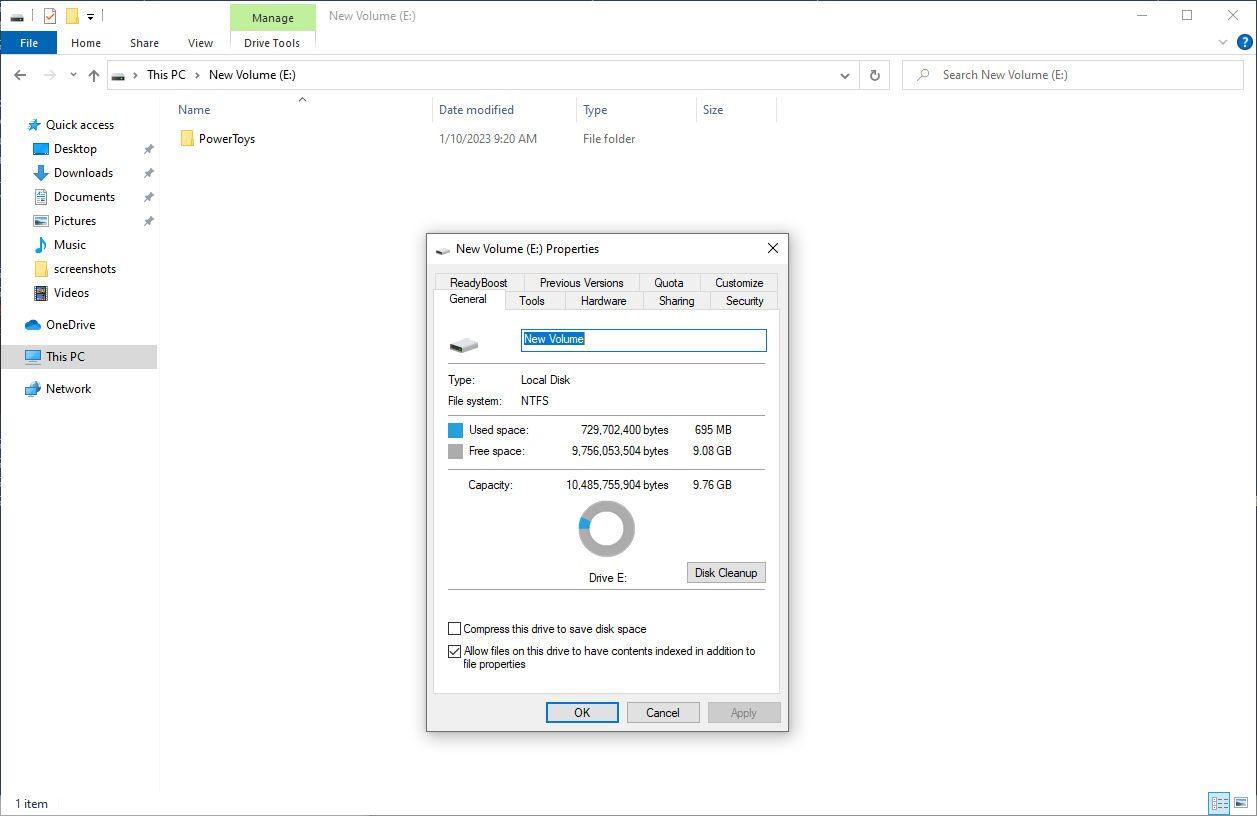Viewport: 1257px width, 816px height.
Task: Open OneDrive in the navigation pane
Action: [70, 325]
